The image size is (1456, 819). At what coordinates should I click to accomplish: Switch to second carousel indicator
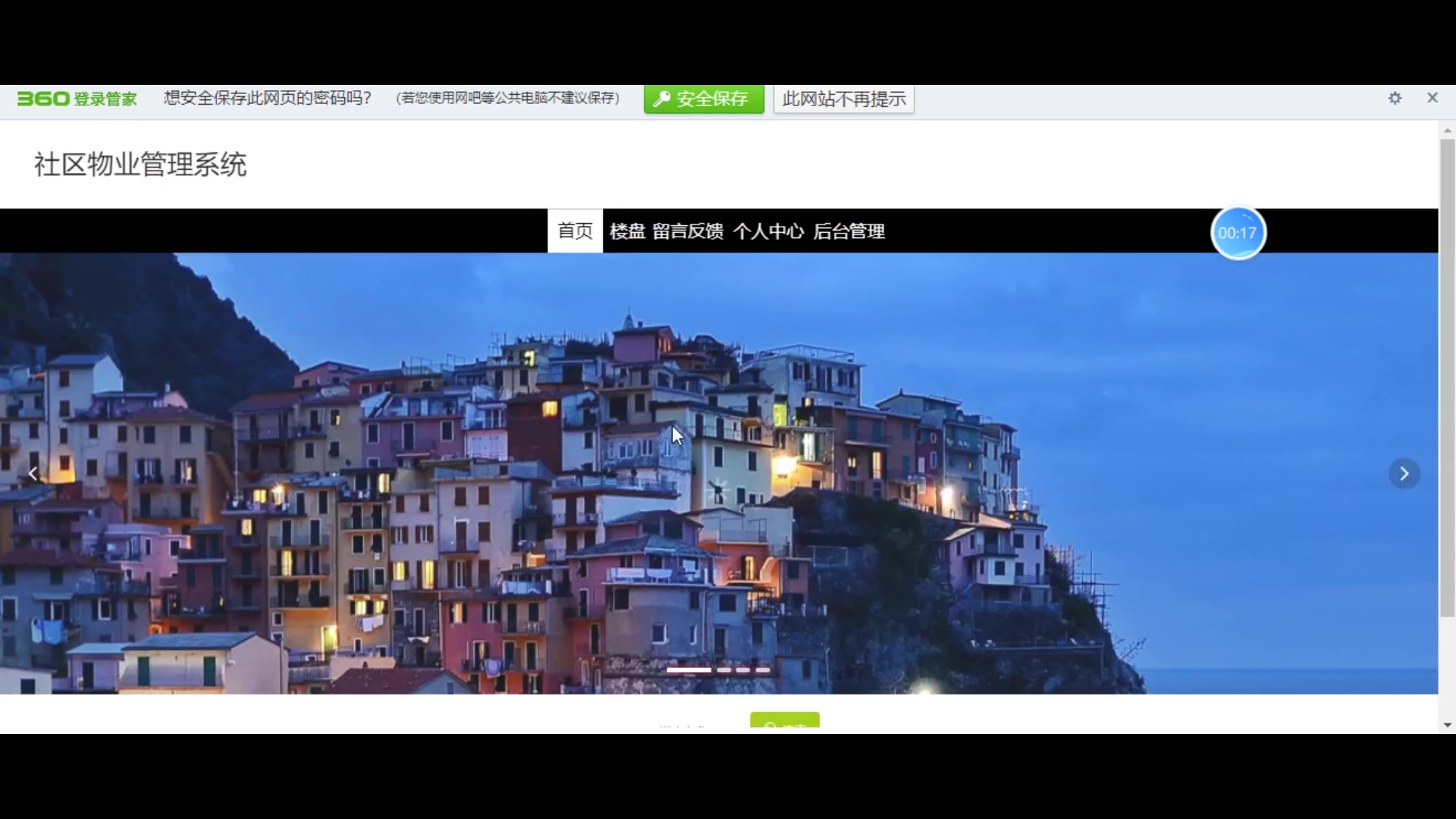click(x=724, y=670)
